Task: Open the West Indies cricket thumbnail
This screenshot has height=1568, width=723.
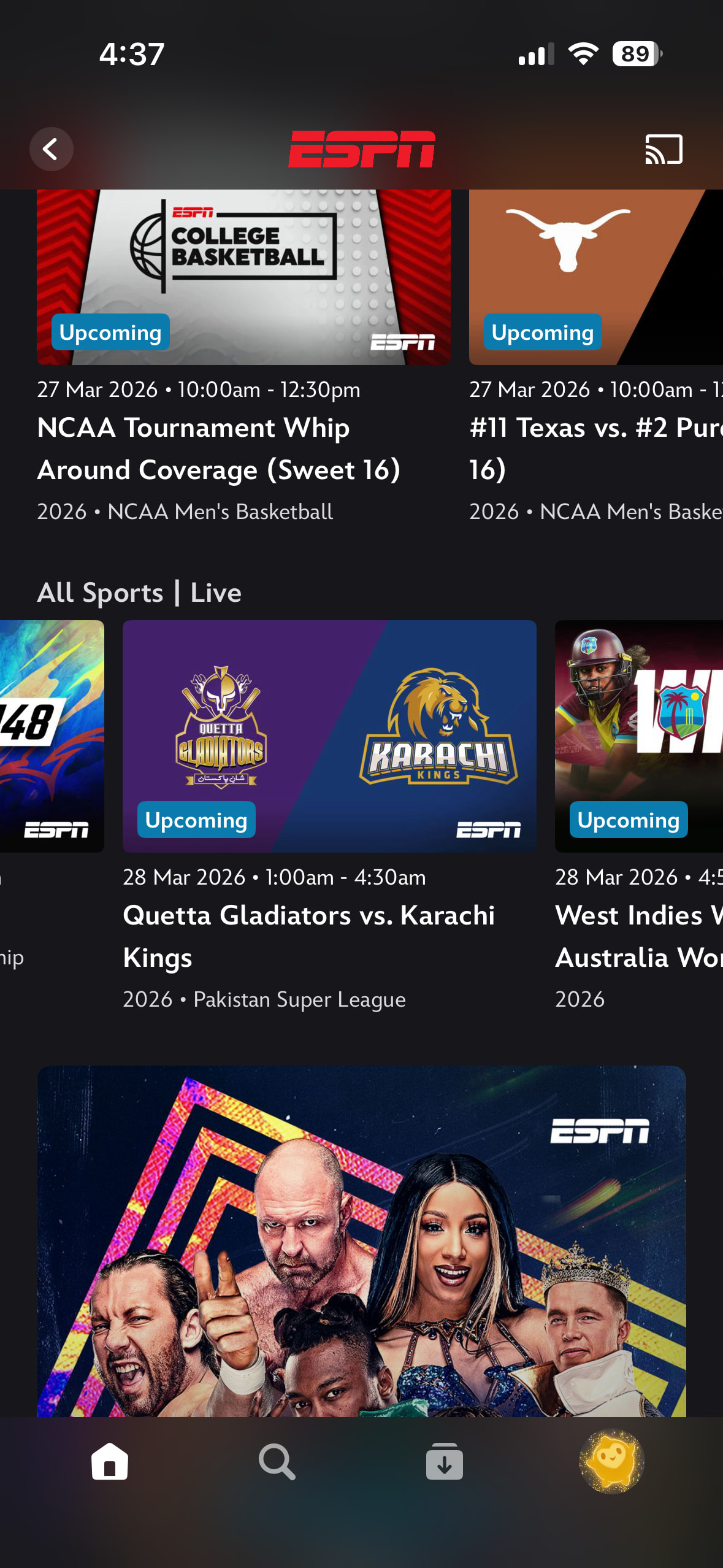Action: tap(639, 736)
